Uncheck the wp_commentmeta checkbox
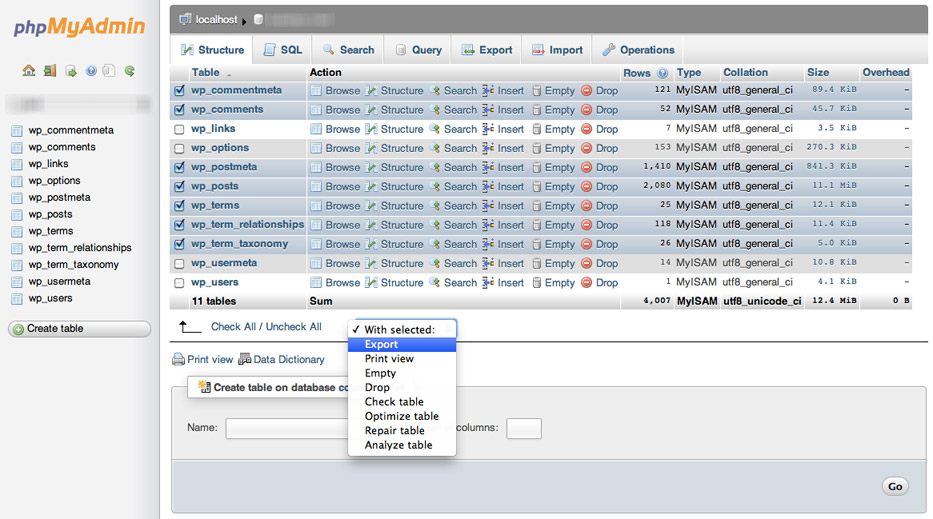 point(179,91)
